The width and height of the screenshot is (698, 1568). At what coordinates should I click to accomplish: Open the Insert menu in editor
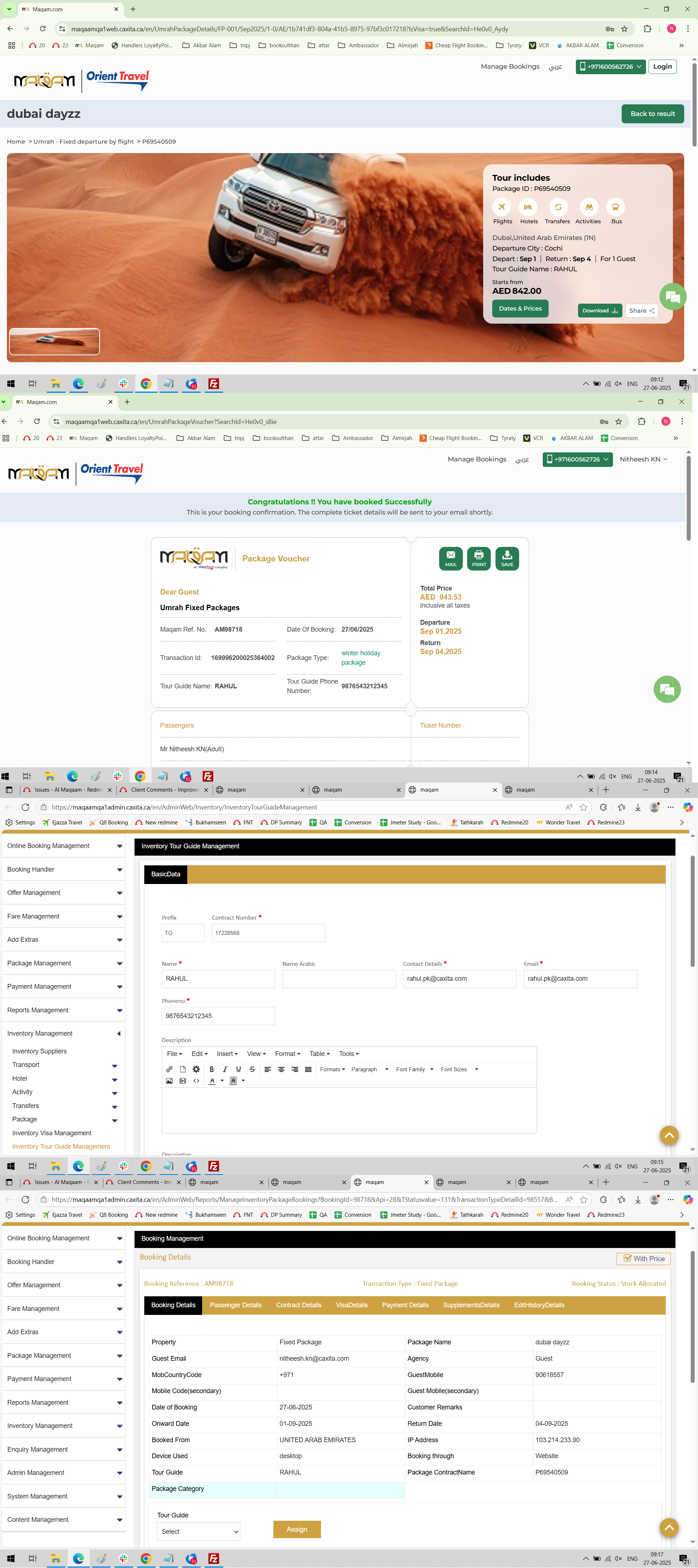228,1054
